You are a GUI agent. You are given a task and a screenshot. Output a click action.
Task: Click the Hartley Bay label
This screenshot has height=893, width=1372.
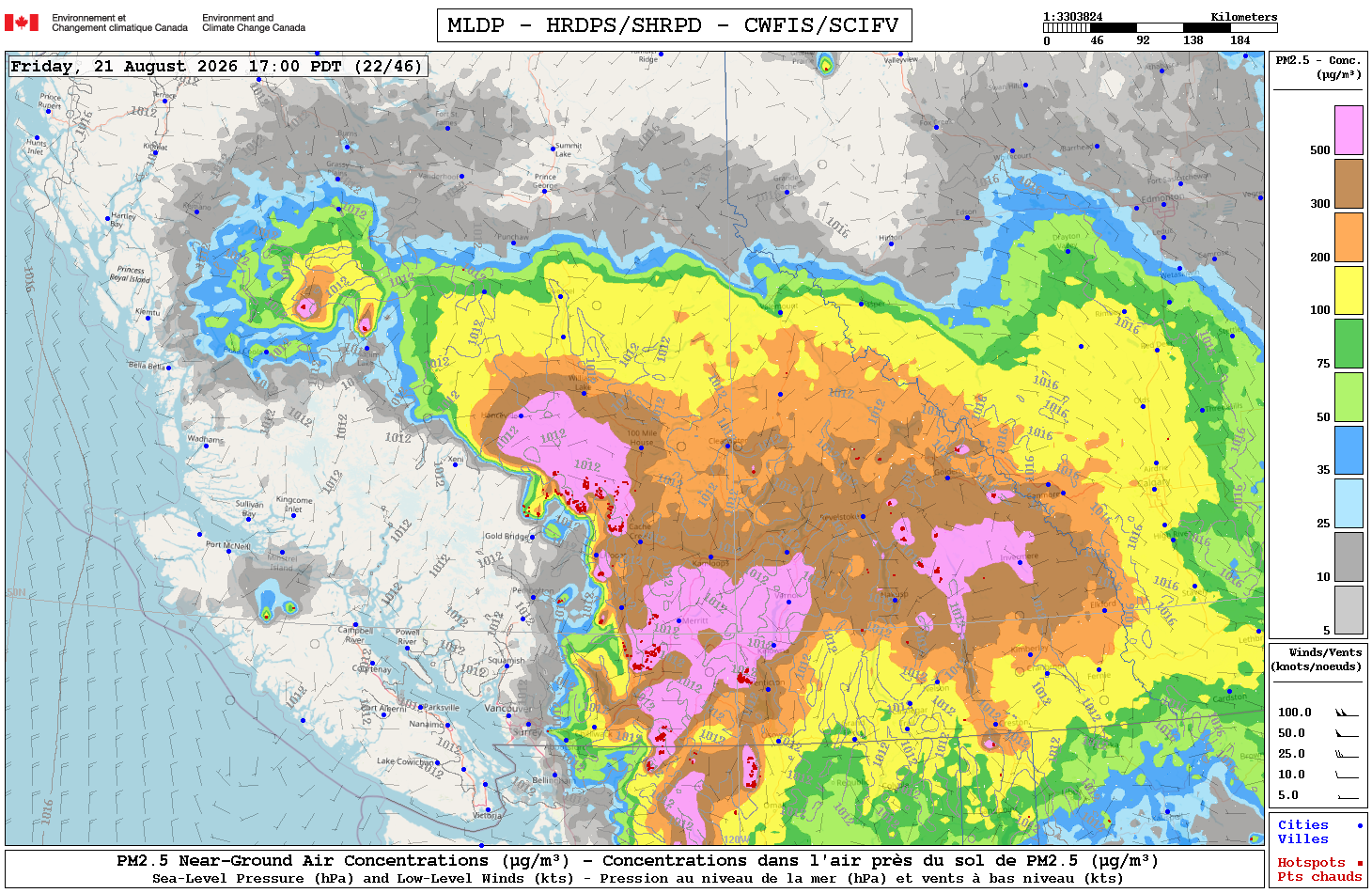[x=123, y=220]
